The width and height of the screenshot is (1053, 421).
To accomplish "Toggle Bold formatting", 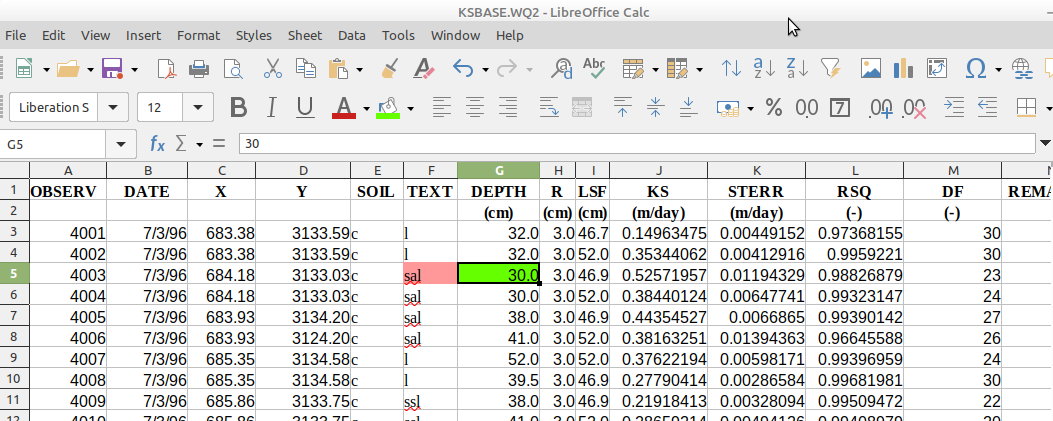I will (238, 107).
